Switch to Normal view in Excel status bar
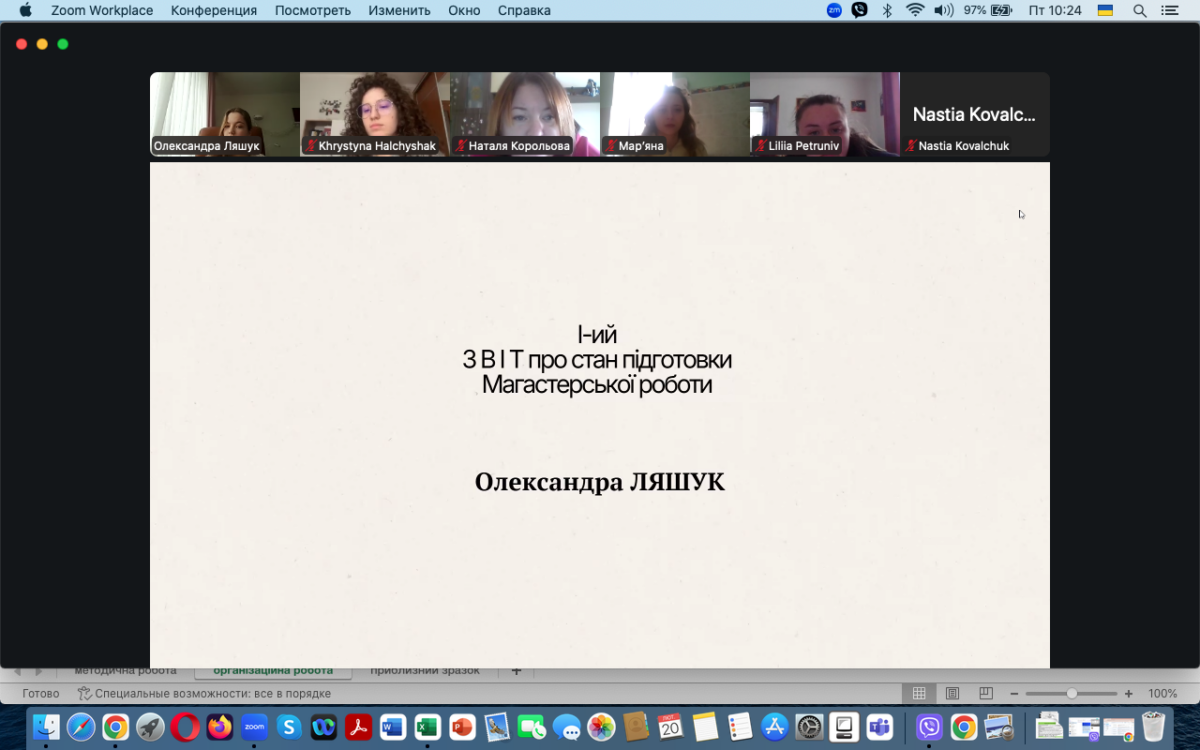1200x750 pixels. [x=918, y=693]
